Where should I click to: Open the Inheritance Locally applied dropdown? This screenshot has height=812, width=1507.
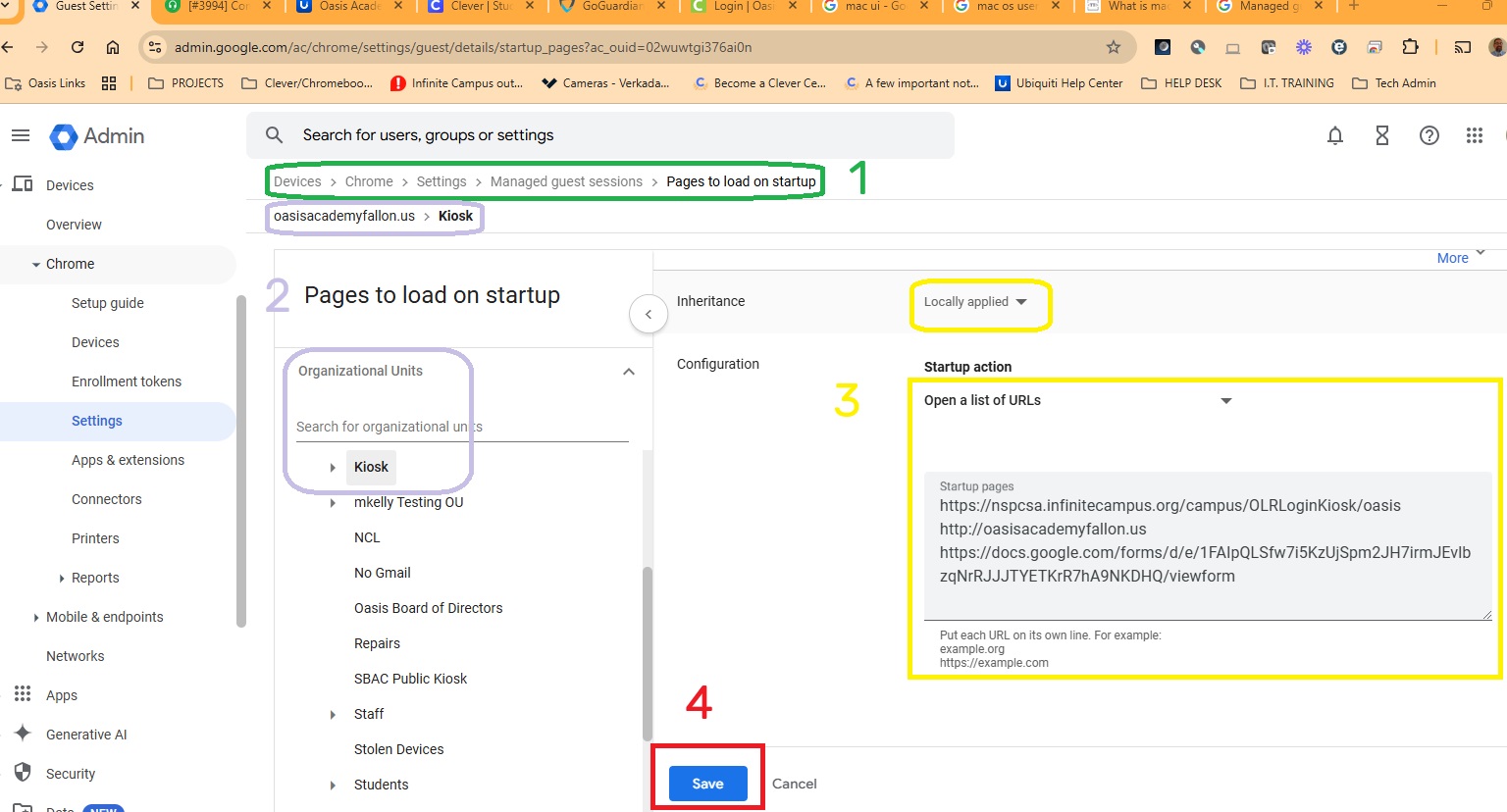(975, 302)
